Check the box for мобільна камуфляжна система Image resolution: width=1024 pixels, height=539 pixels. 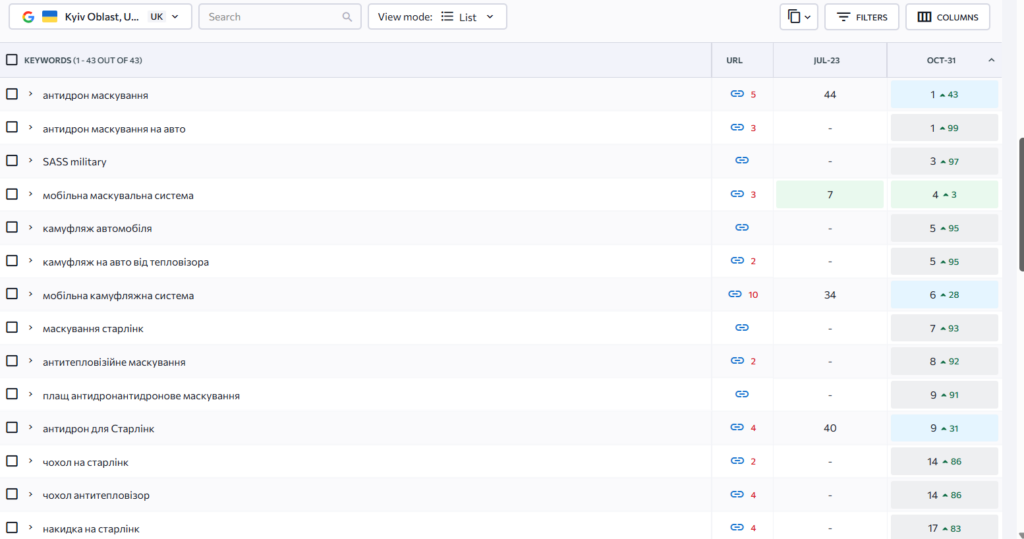pos(12,294)
